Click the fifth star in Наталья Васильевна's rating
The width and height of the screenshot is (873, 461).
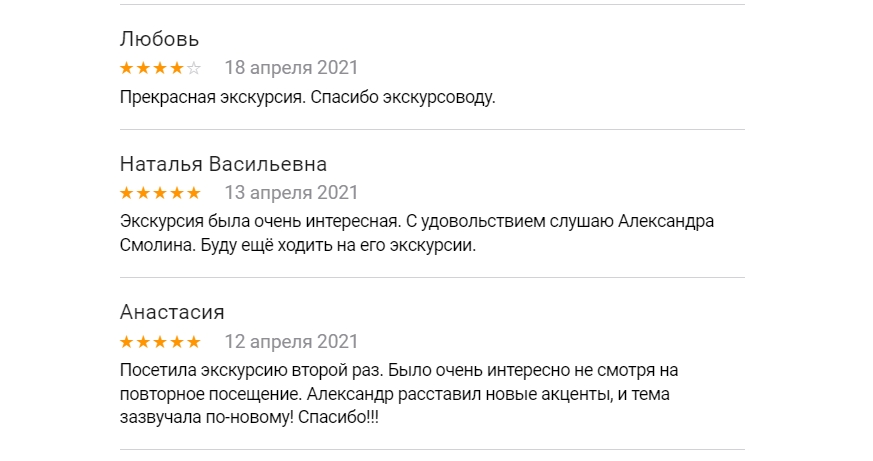[194, 193]
